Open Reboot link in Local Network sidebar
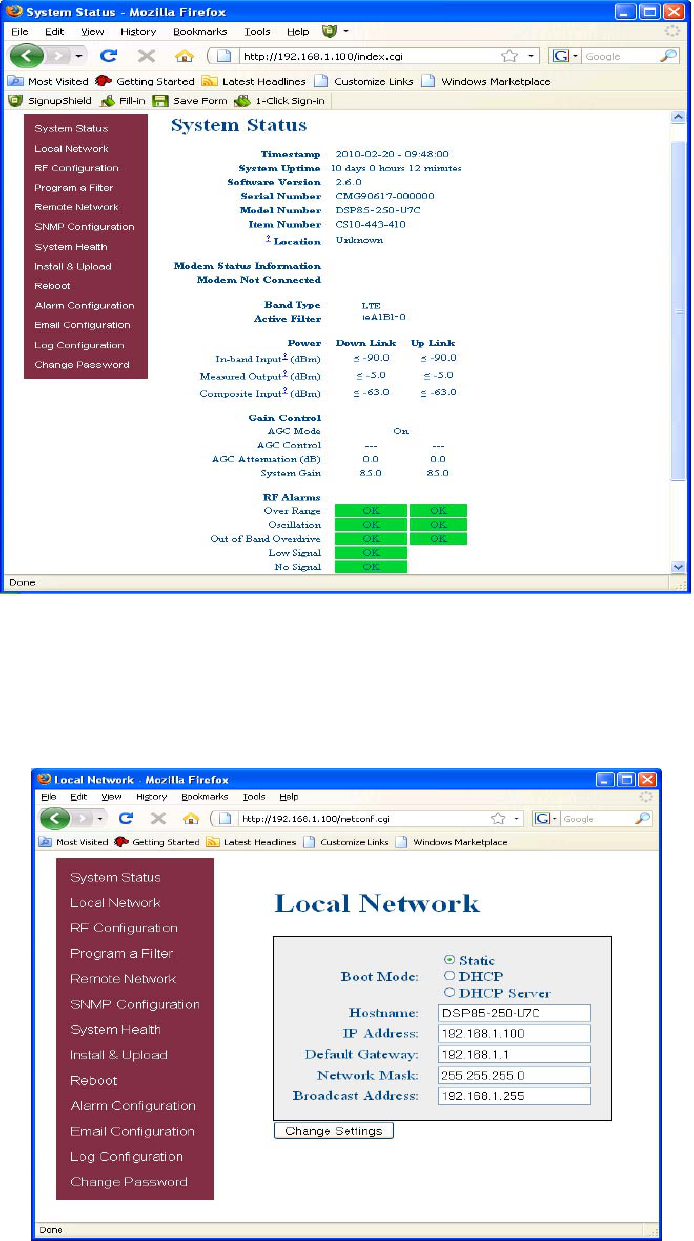Viewport: 694px width, 1241px height. tap(93, 1080)
